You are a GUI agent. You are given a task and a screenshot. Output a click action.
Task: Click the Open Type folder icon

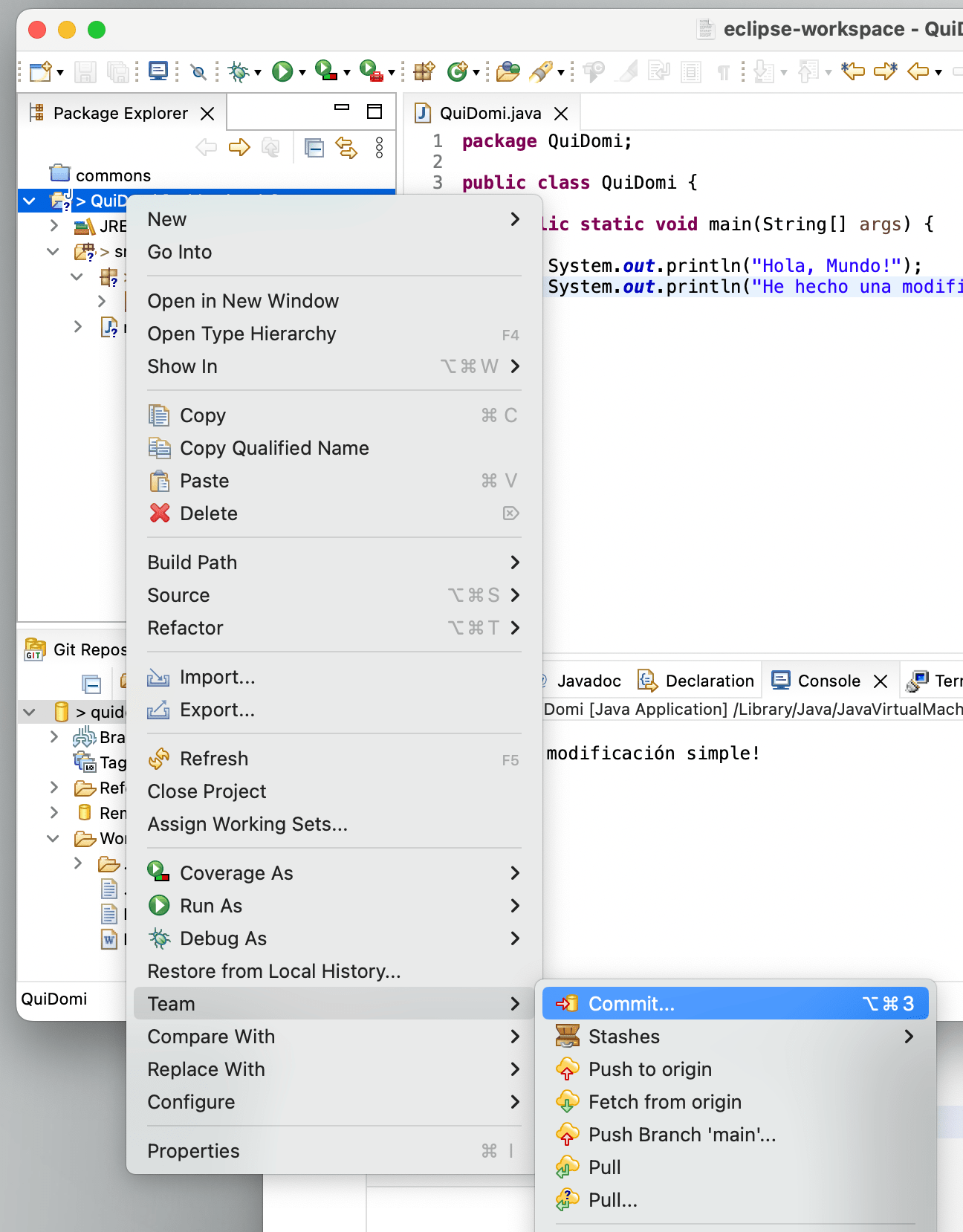(x=508, y=71)
